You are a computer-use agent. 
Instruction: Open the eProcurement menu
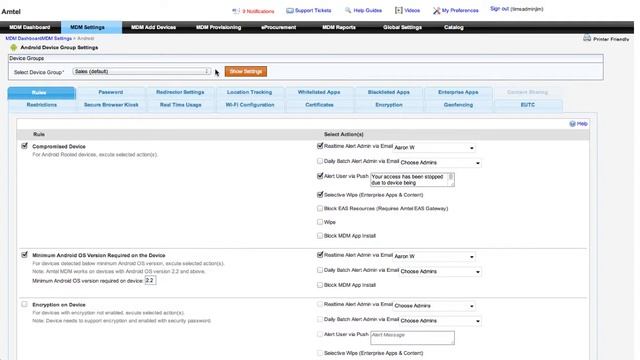tap(278, 27)
